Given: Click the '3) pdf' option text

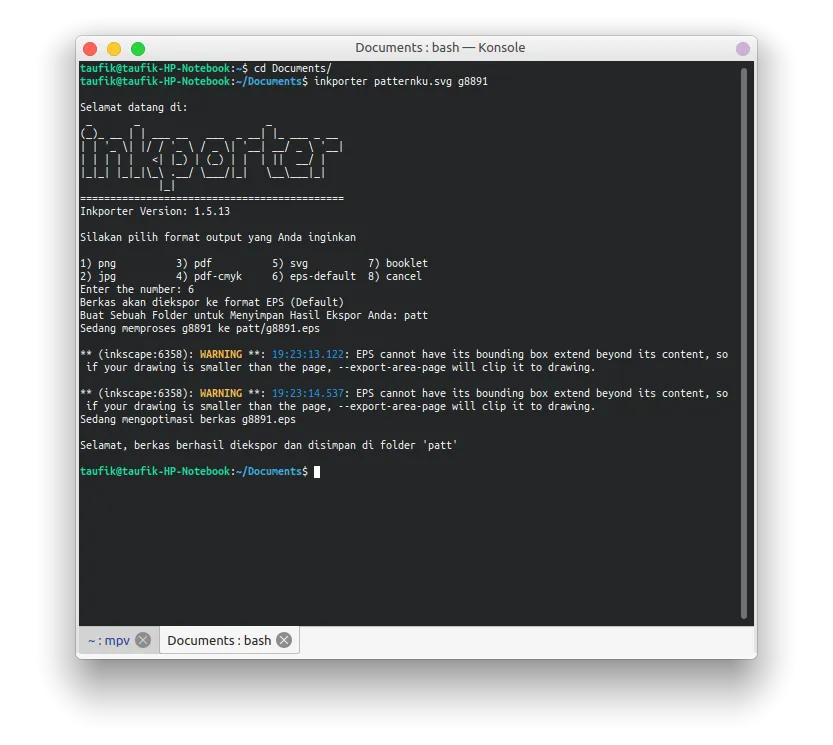Looking at the screenshot, I should point(194,264).
